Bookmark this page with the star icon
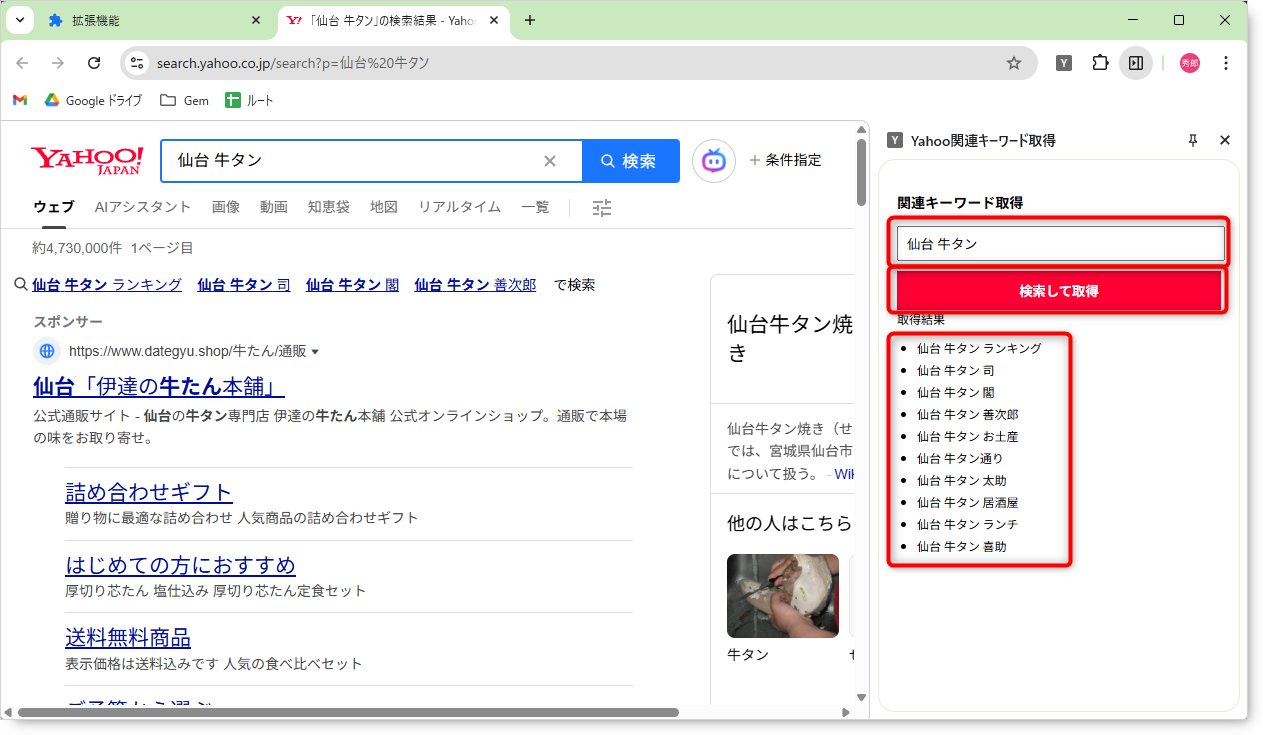This screenshot has width=1263, height=735. (1013, 63)
